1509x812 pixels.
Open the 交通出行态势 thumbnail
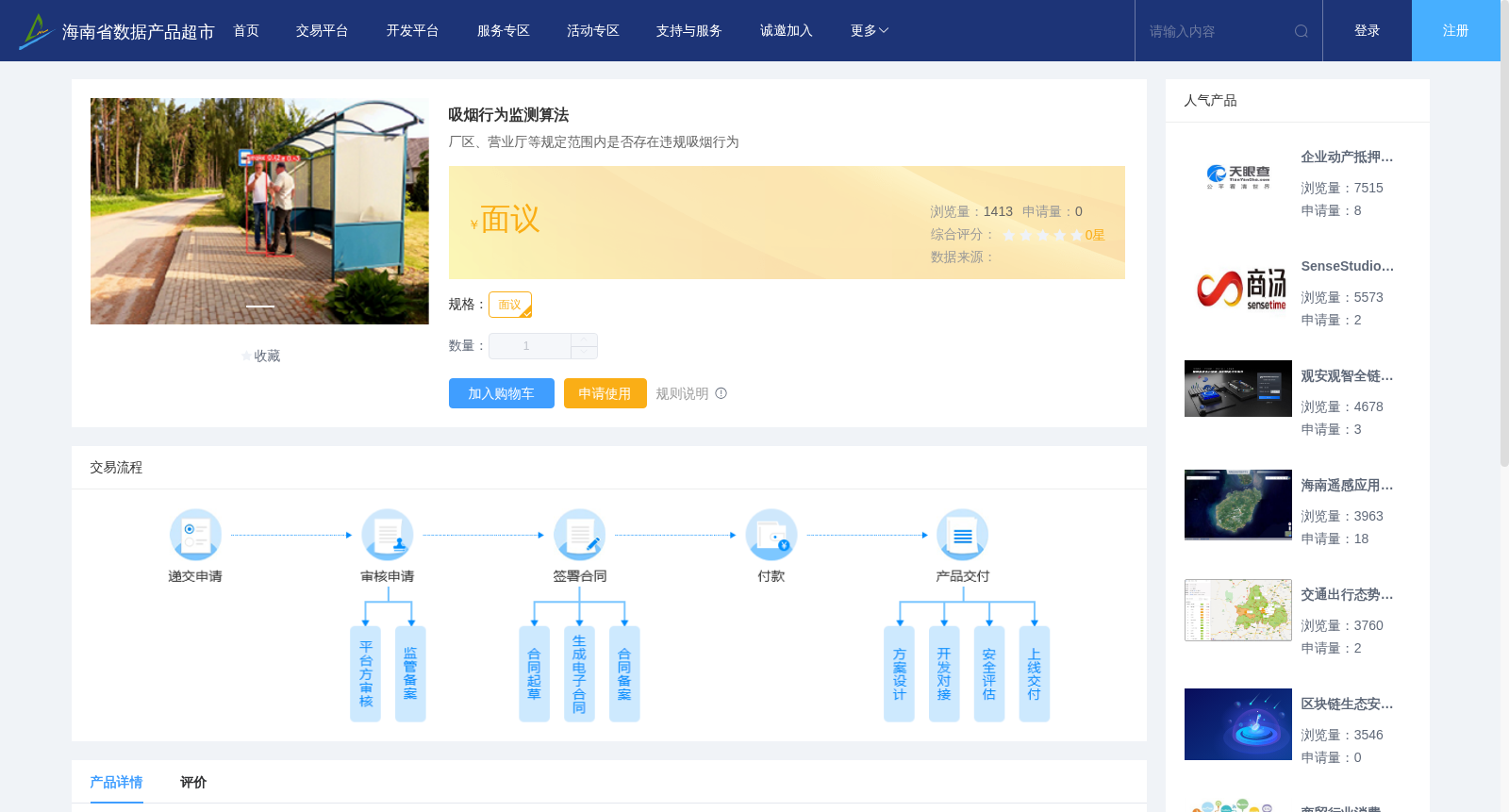[x=1238, y=610]
